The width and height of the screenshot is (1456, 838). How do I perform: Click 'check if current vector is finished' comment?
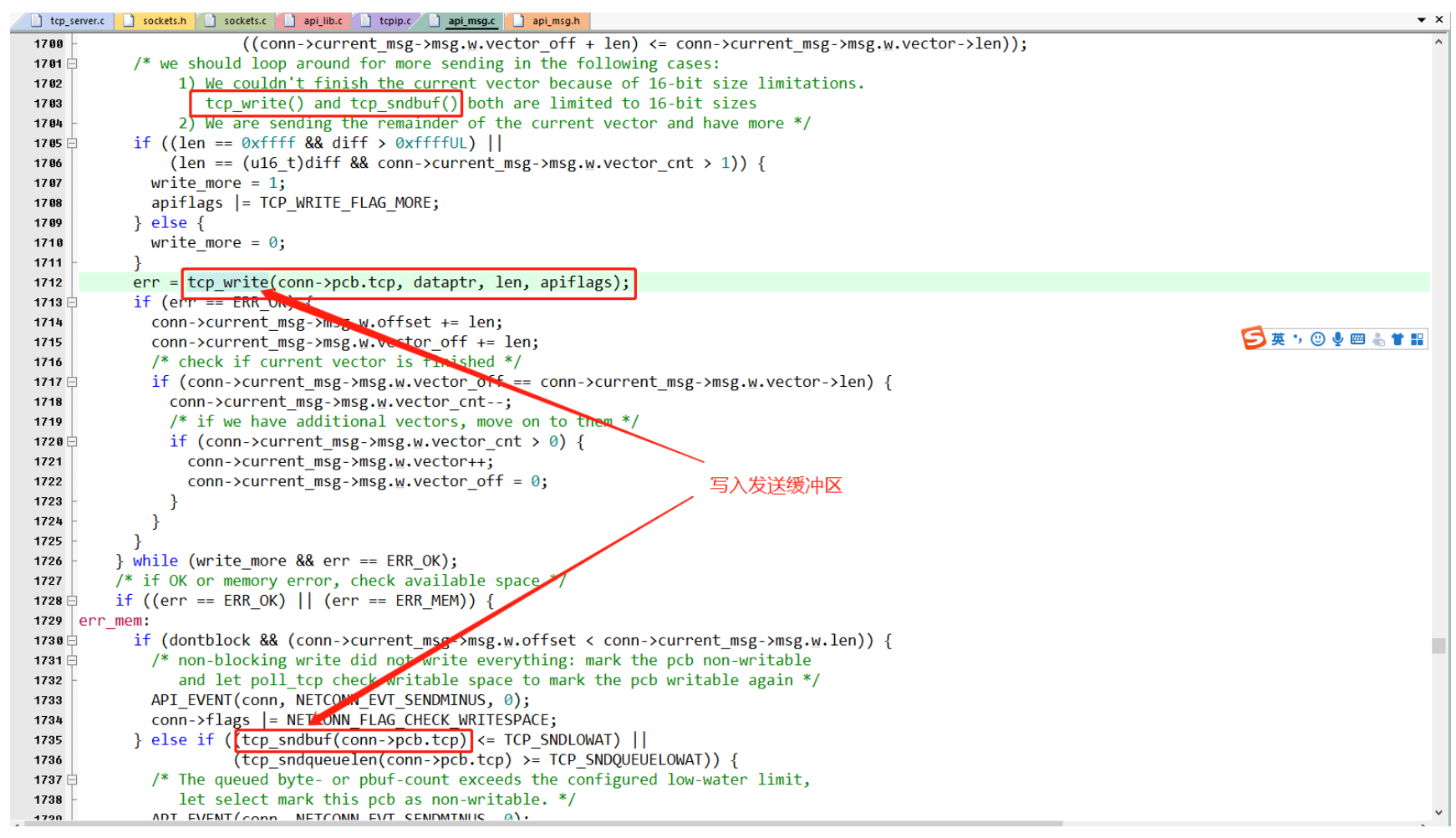tap(337, 362)
